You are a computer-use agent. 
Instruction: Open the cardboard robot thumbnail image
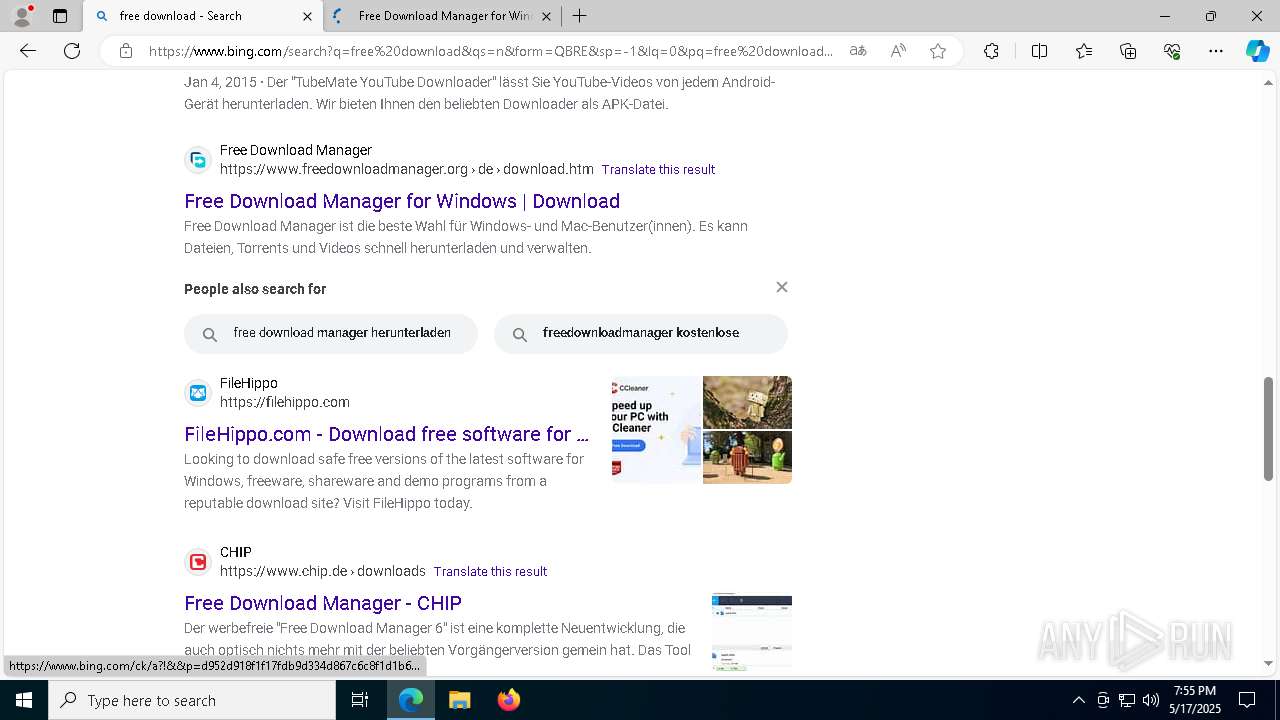pyautogui.click(x=747, y=402)
